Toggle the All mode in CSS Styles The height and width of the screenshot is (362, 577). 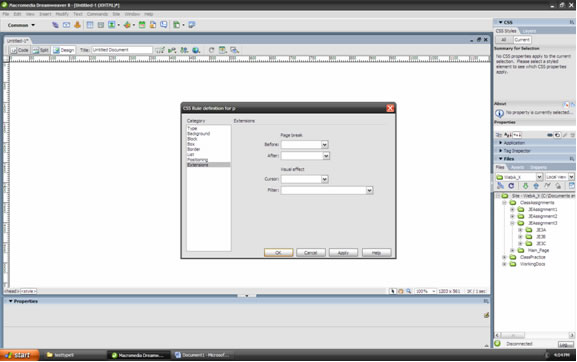pos(504,40)
